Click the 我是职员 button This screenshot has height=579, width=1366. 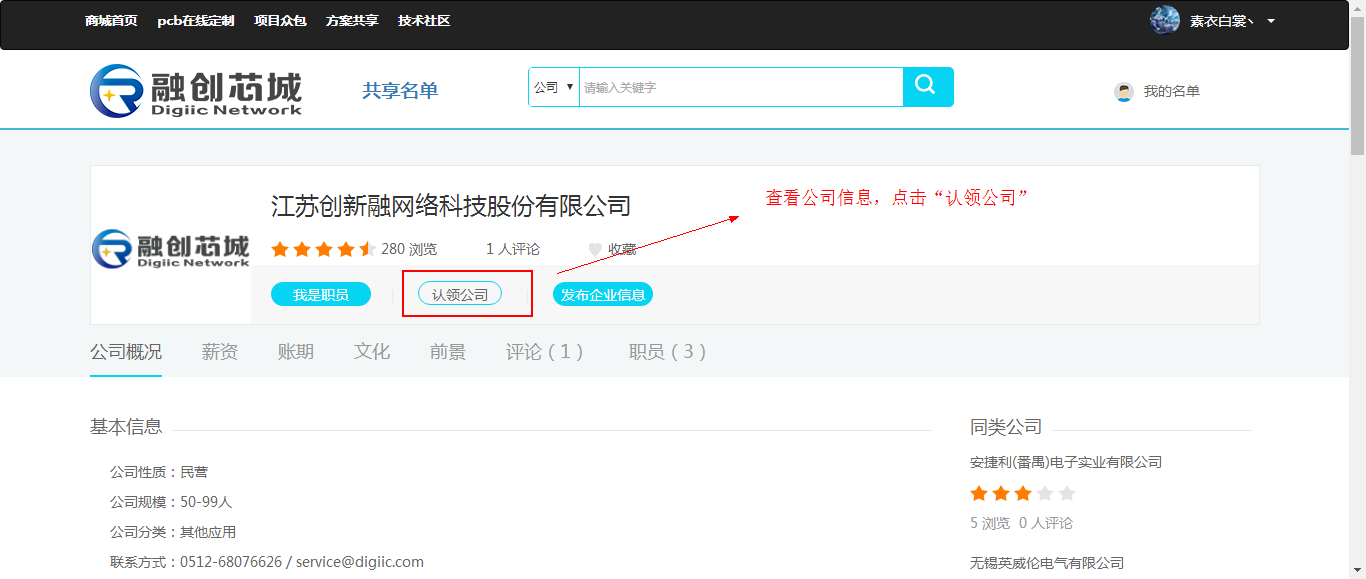click(321, 294)
